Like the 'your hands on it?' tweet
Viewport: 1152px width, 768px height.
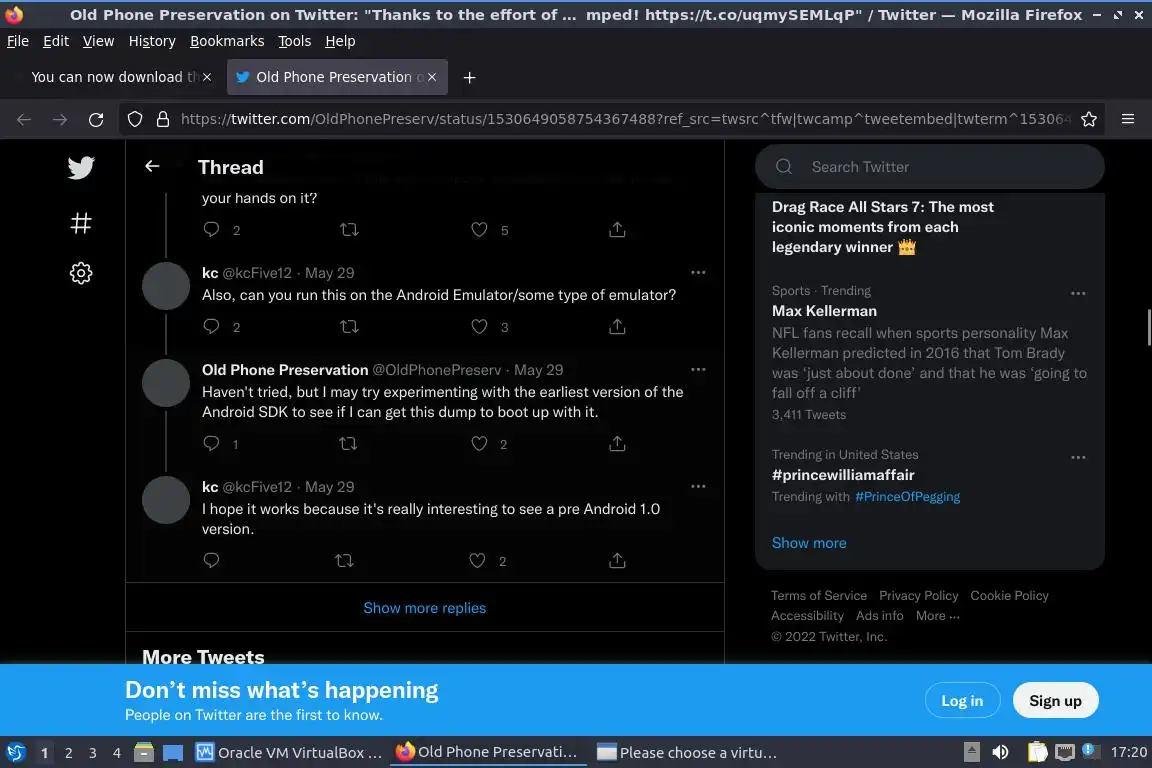click(479, 229)
